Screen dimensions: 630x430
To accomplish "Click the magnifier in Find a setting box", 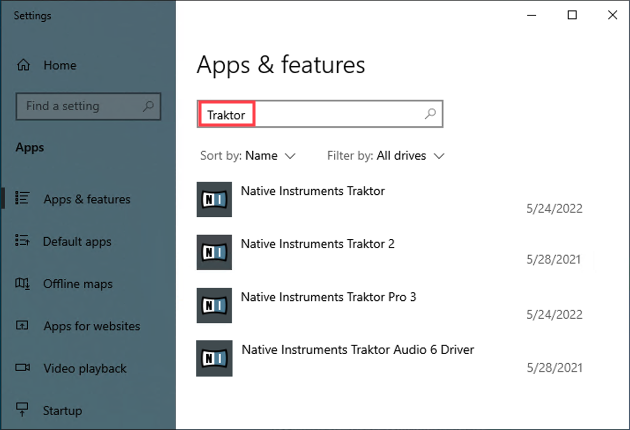I will (x=148, y=106).
